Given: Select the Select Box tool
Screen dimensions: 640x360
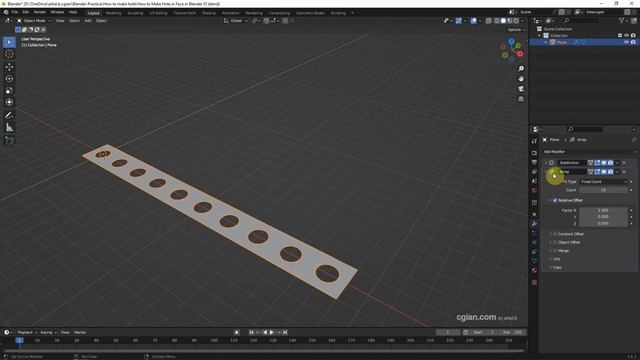Looking at the screenshot, I should (x=9, y=42).
